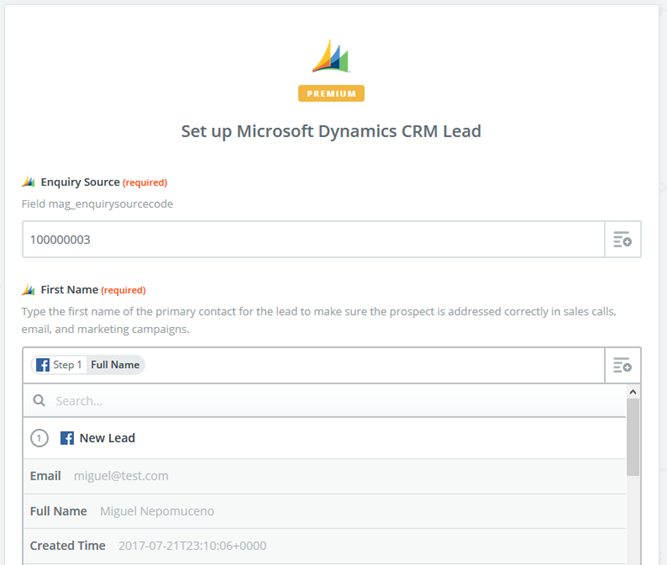This screenshot has width=667, height=565.
Task: Collapse the New Lead step section
Action: (x=324, y=438)
